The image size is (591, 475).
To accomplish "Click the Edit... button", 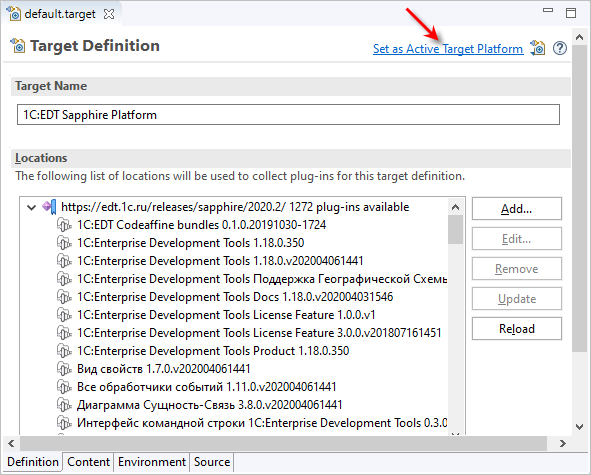I will pyautogui.click(x=517, y=239).
